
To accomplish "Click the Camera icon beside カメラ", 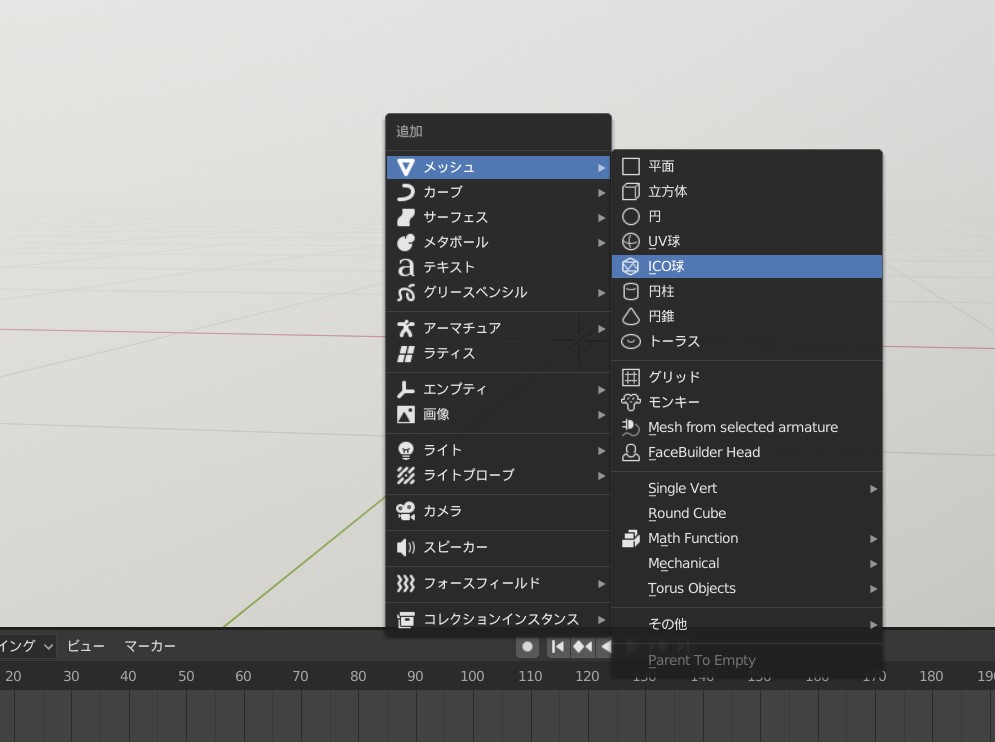I will pyautogui.click(x=405, y=511).
